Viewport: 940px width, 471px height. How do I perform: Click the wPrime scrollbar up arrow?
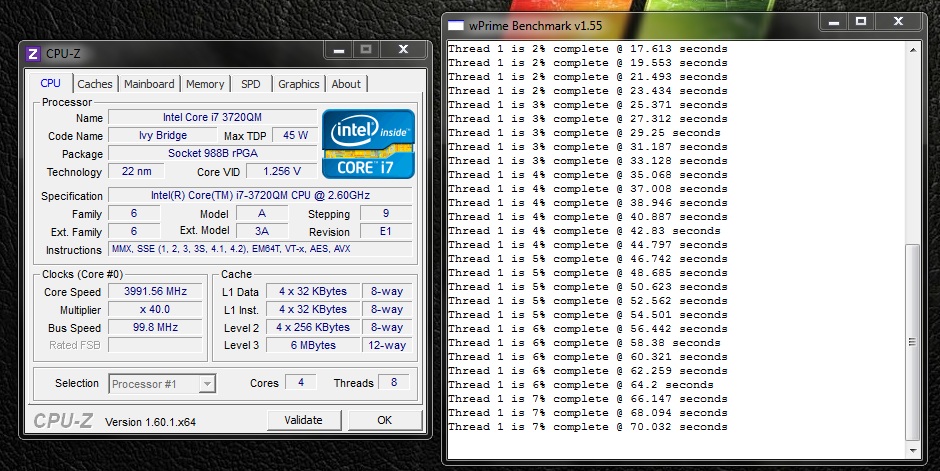pos(913,50)
